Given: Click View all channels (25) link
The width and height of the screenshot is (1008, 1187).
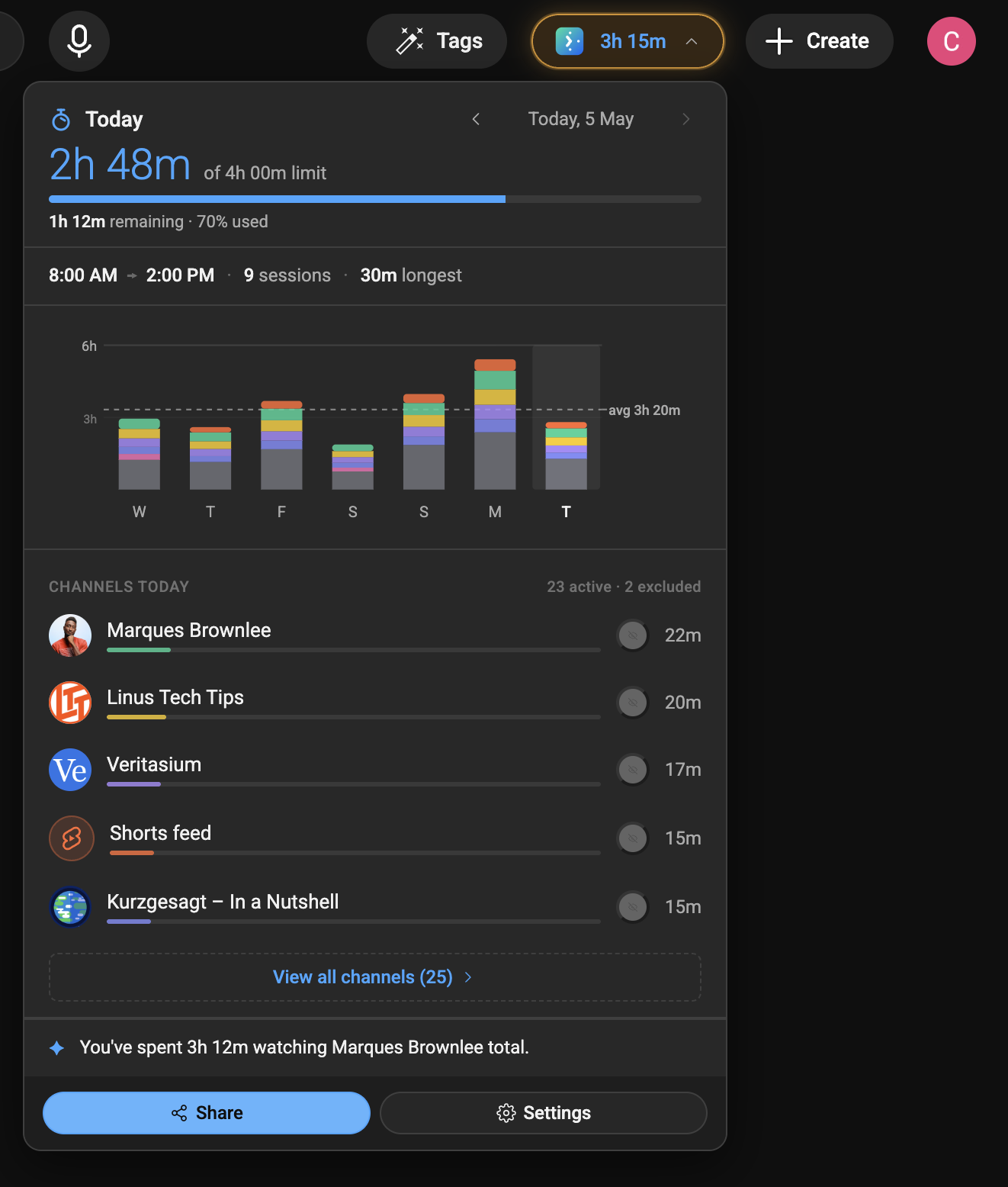Looking at the screenshot, I should (x=375, y=977).
